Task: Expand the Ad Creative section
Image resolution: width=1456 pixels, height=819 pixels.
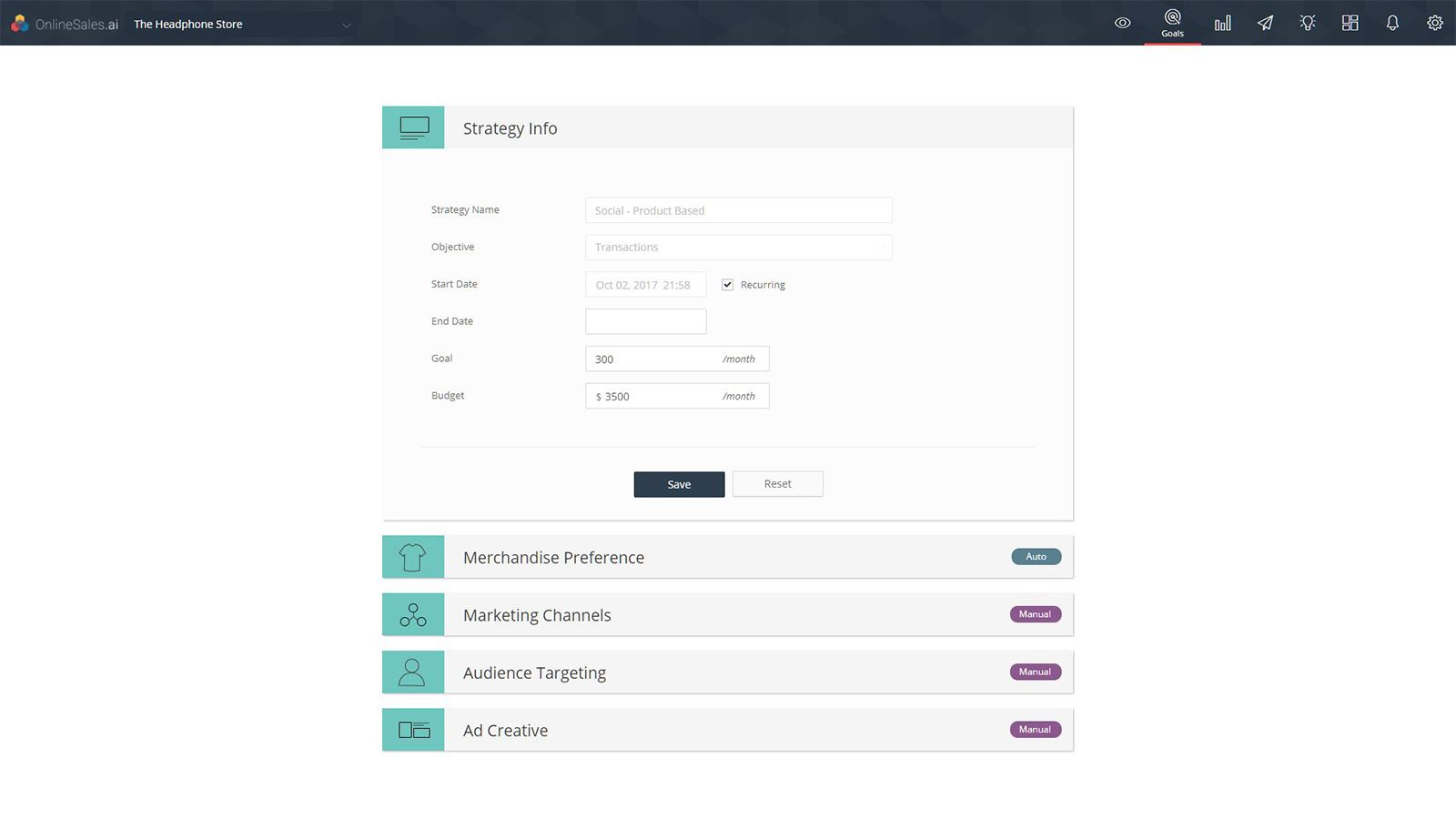Action: (x=505, y=730)
